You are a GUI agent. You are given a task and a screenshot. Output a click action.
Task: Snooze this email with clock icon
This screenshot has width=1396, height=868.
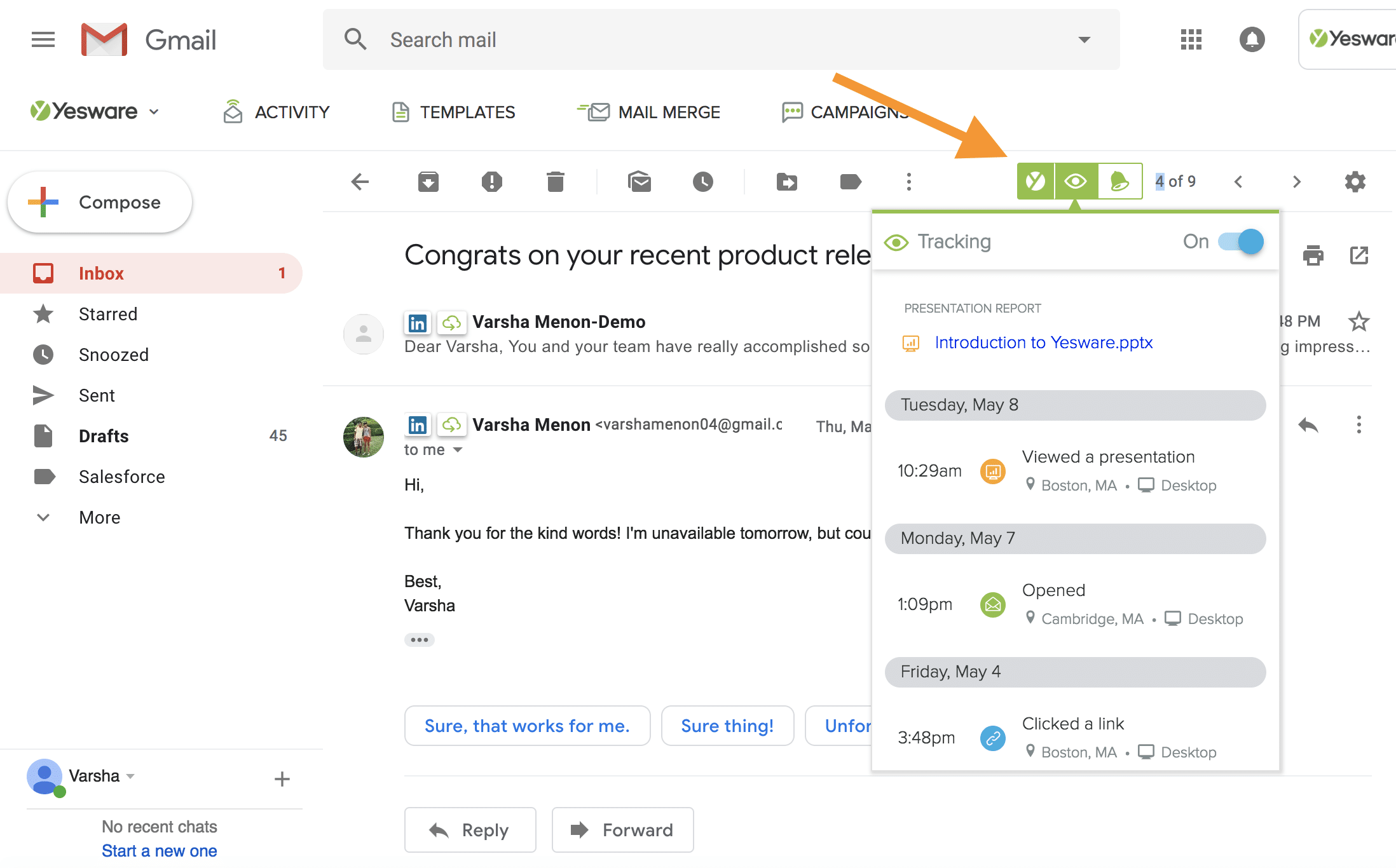coord(703,182)
